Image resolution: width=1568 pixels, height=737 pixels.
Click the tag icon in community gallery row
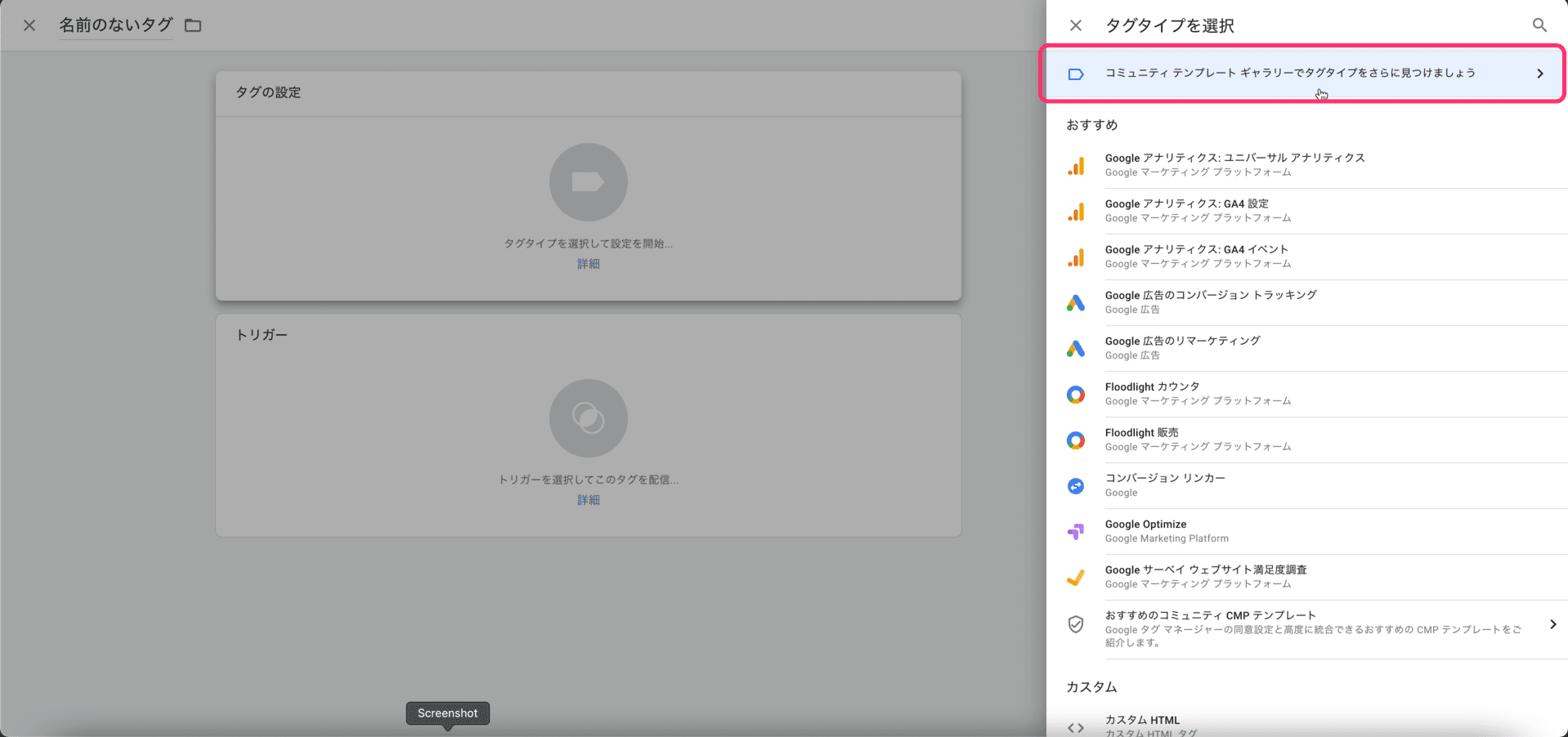pyautogui.click(x=1076, y=74)
